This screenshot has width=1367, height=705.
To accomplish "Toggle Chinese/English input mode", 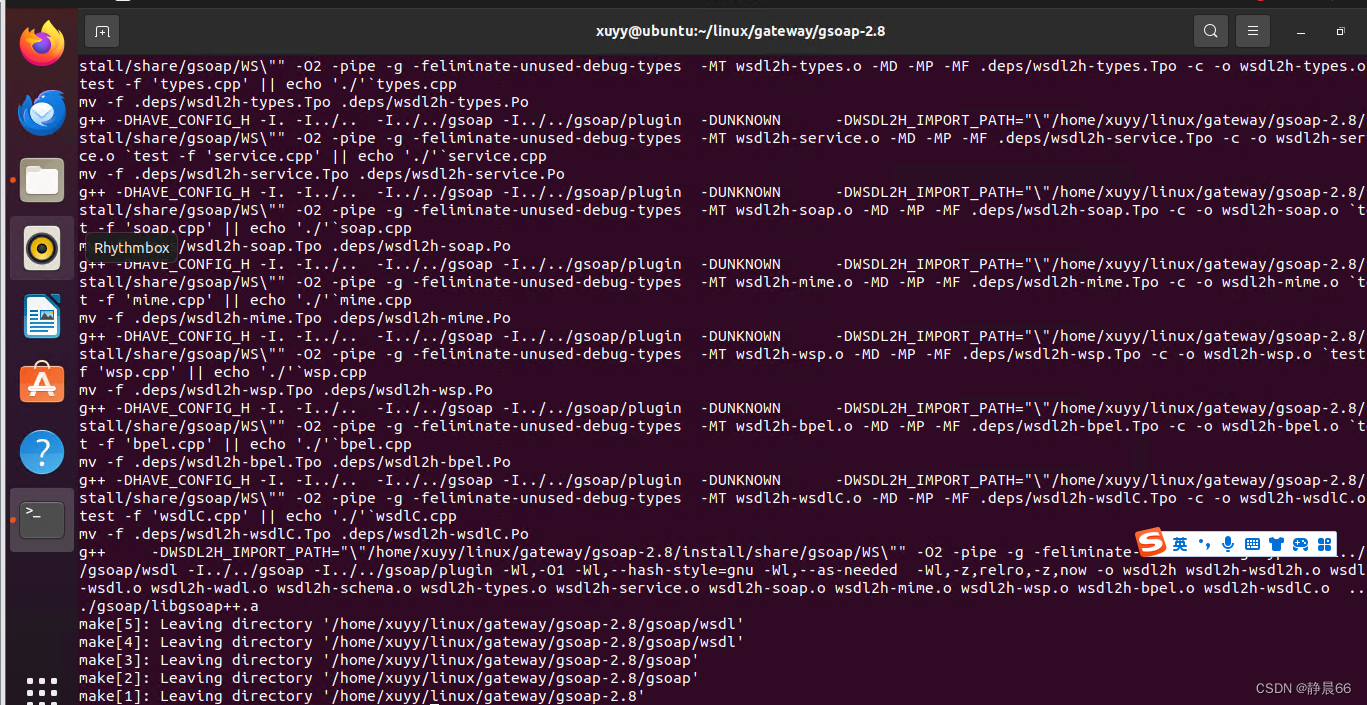I will [1180, 543].
